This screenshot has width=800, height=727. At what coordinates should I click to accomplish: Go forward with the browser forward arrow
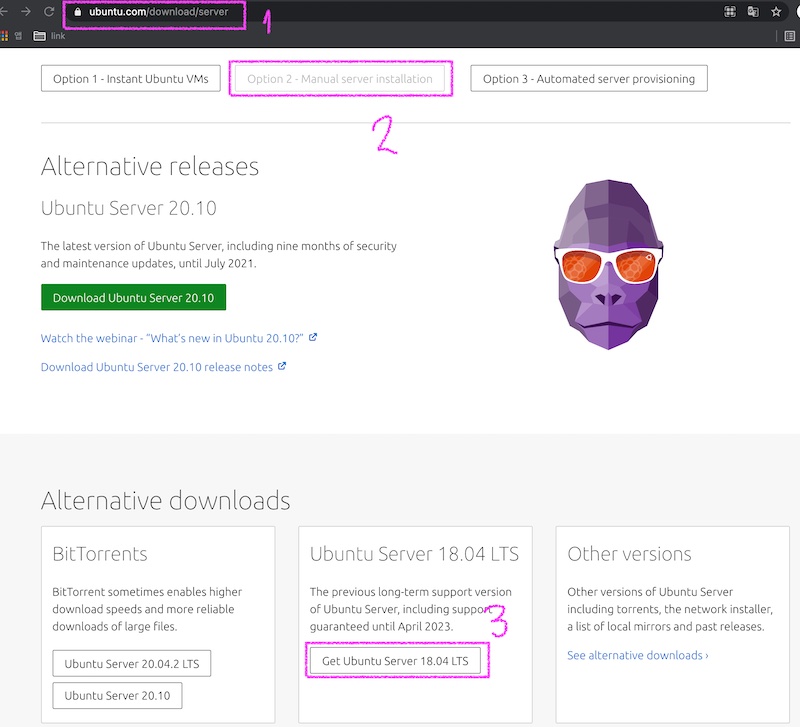coord(26,11)
